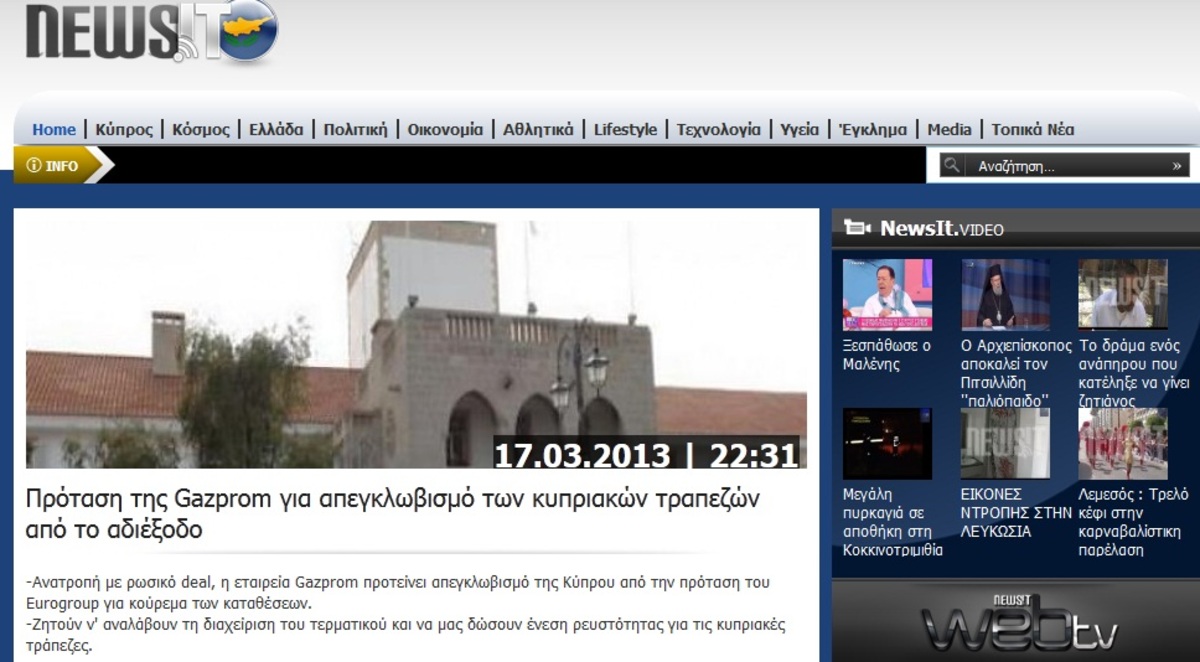Click the article summary starting with Ανατροπή με ρωσικό deal

pyautogui.click(x=398, y=593)
